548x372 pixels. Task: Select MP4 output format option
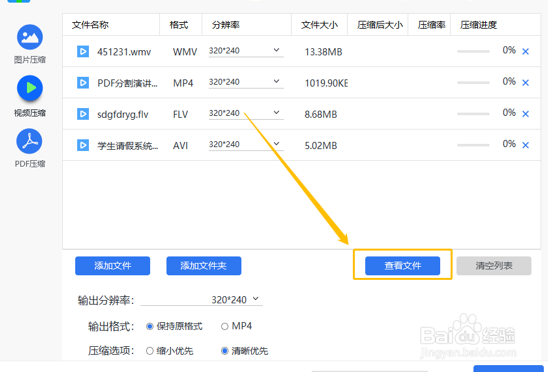pos(225,327)
